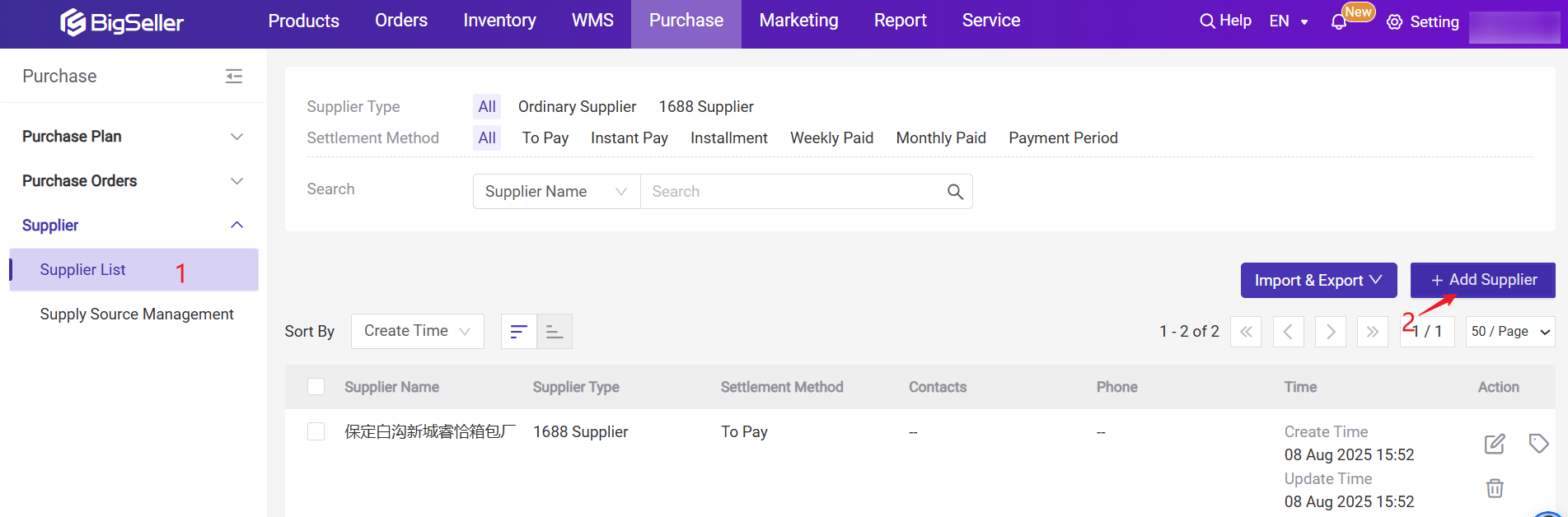The image size is (1568, 517).
Task: Edit the 1688 supplier row
Action: (x=1494, y=445)
